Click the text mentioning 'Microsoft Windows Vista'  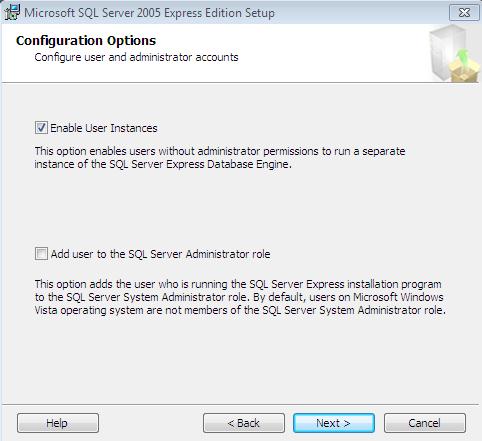coord(398,297)
